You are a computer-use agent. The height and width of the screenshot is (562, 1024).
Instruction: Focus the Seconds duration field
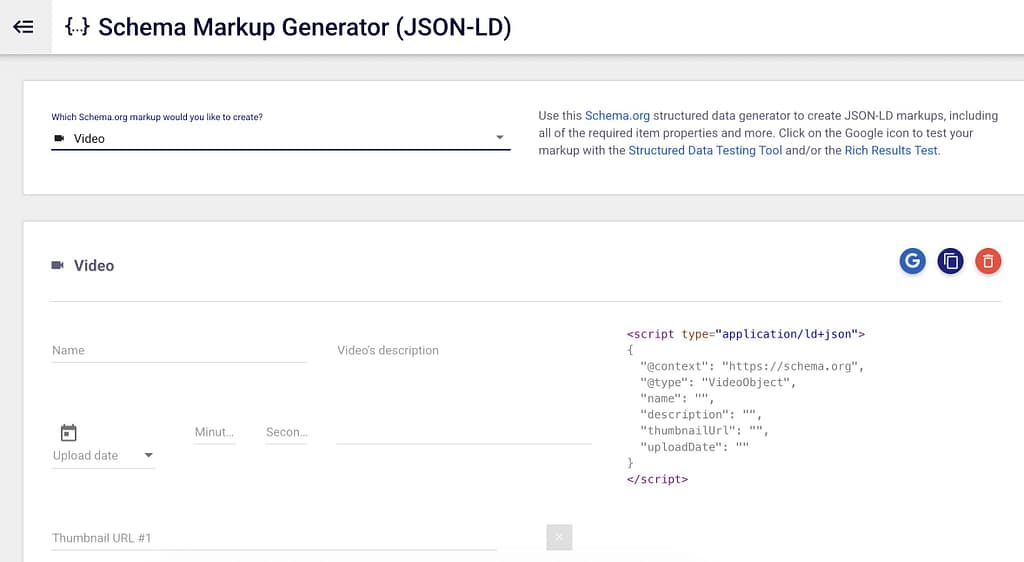click(286, 432)
